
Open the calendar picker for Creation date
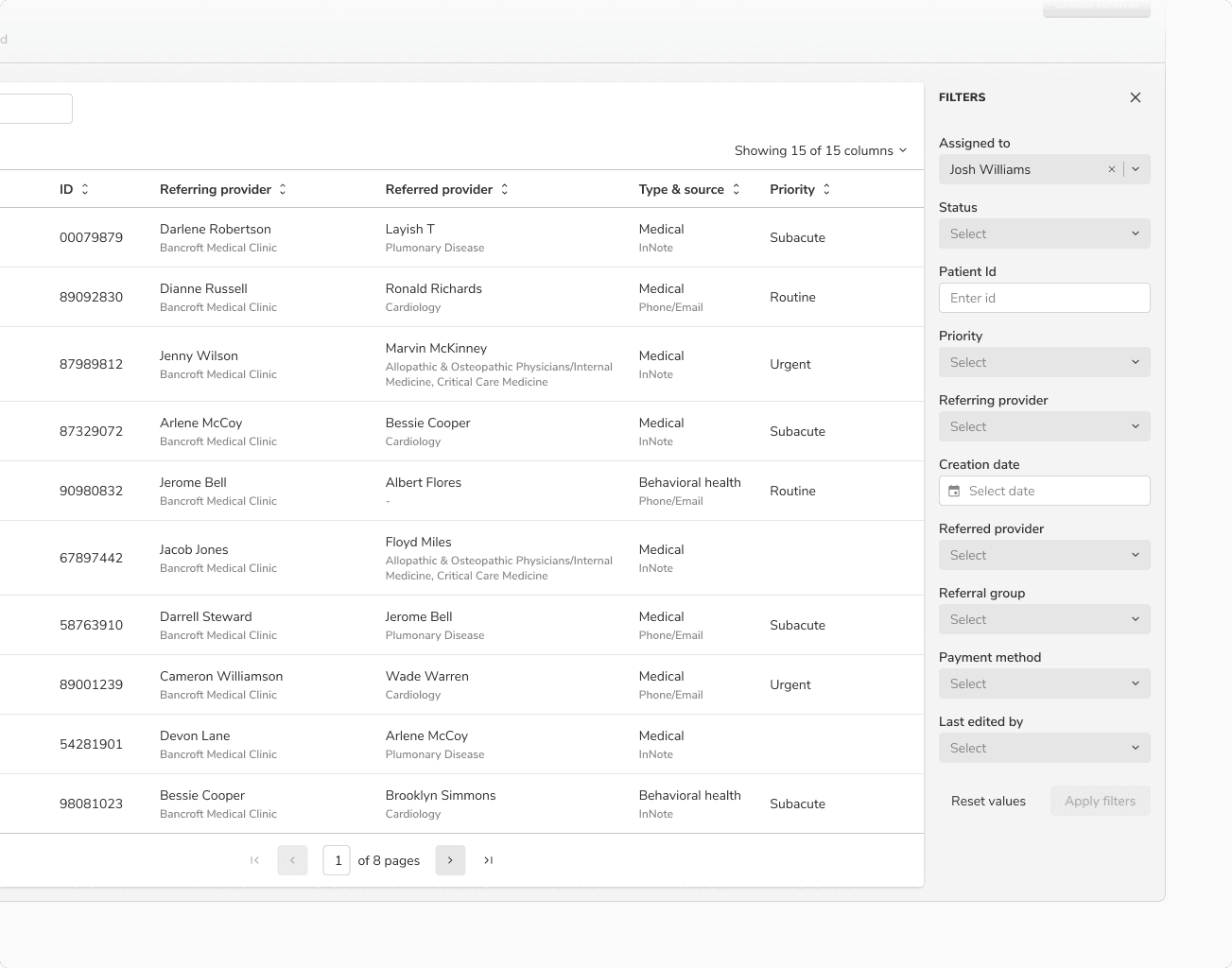[955, 491]
